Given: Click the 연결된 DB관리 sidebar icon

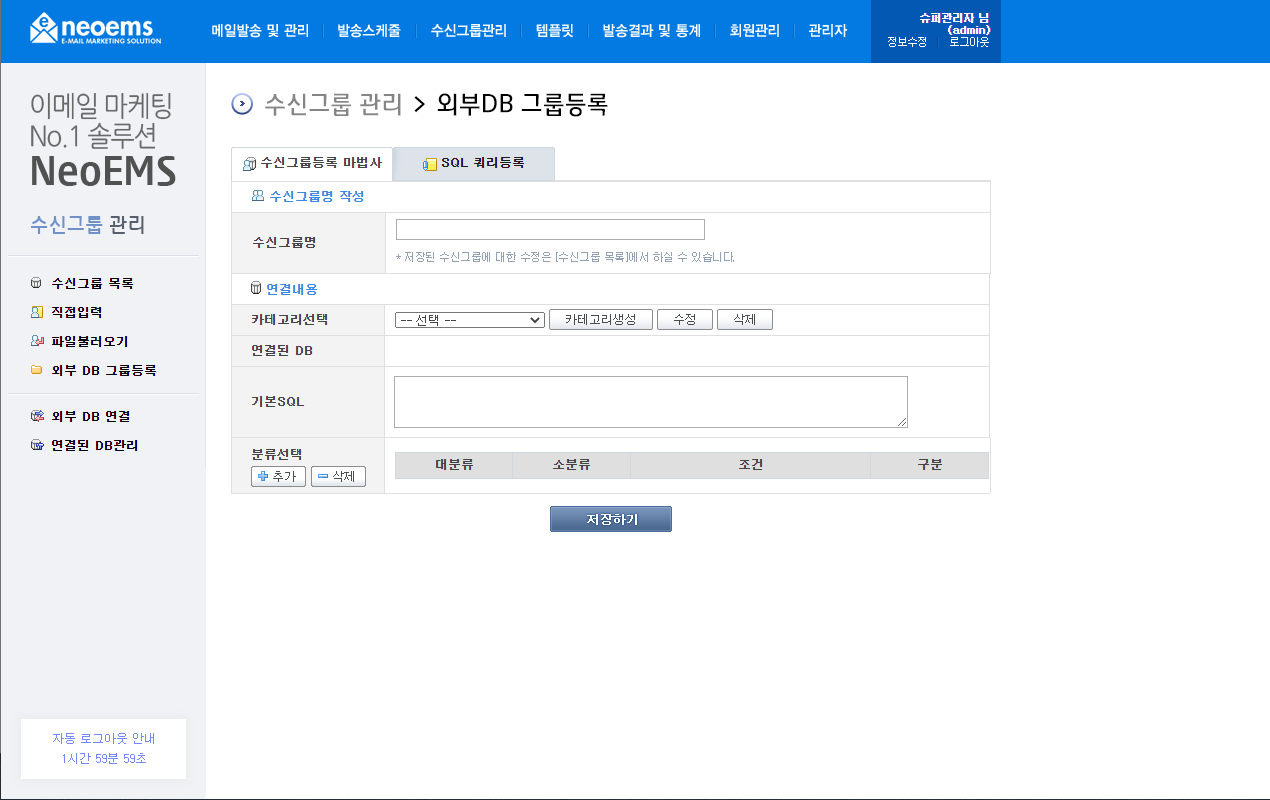Looking at the screenshot, I should (x=37, y=446).
